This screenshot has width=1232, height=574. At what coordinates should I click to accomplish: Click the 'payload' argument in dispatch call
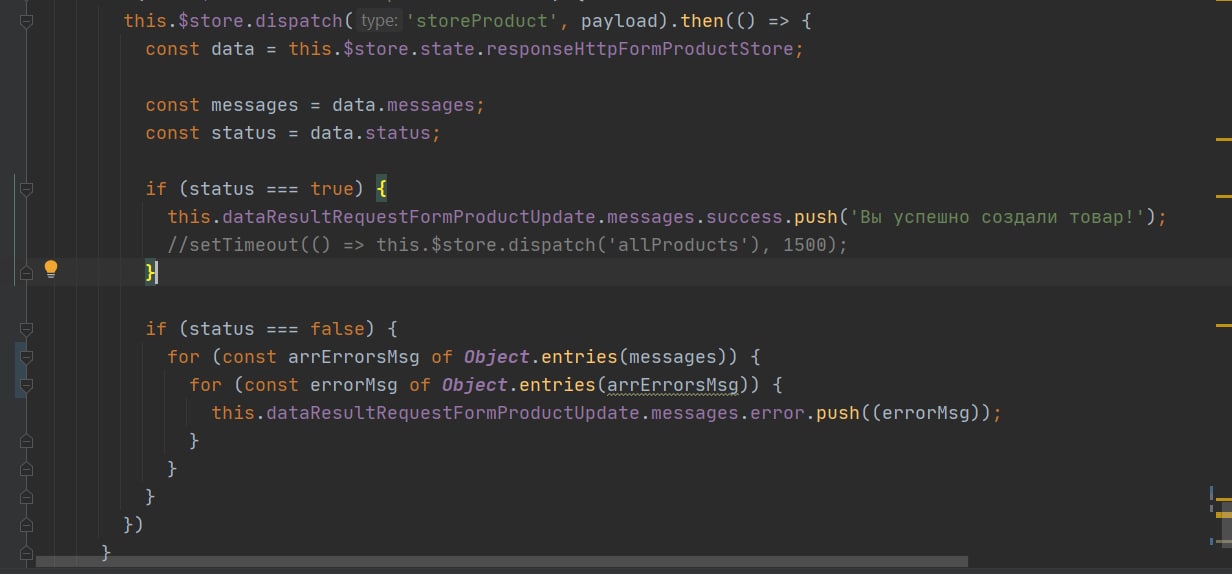click(619, 20)
